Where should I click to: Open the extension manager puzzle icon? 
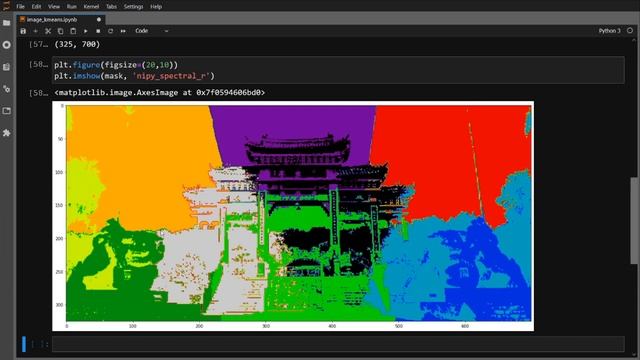(x=7, y=133)
